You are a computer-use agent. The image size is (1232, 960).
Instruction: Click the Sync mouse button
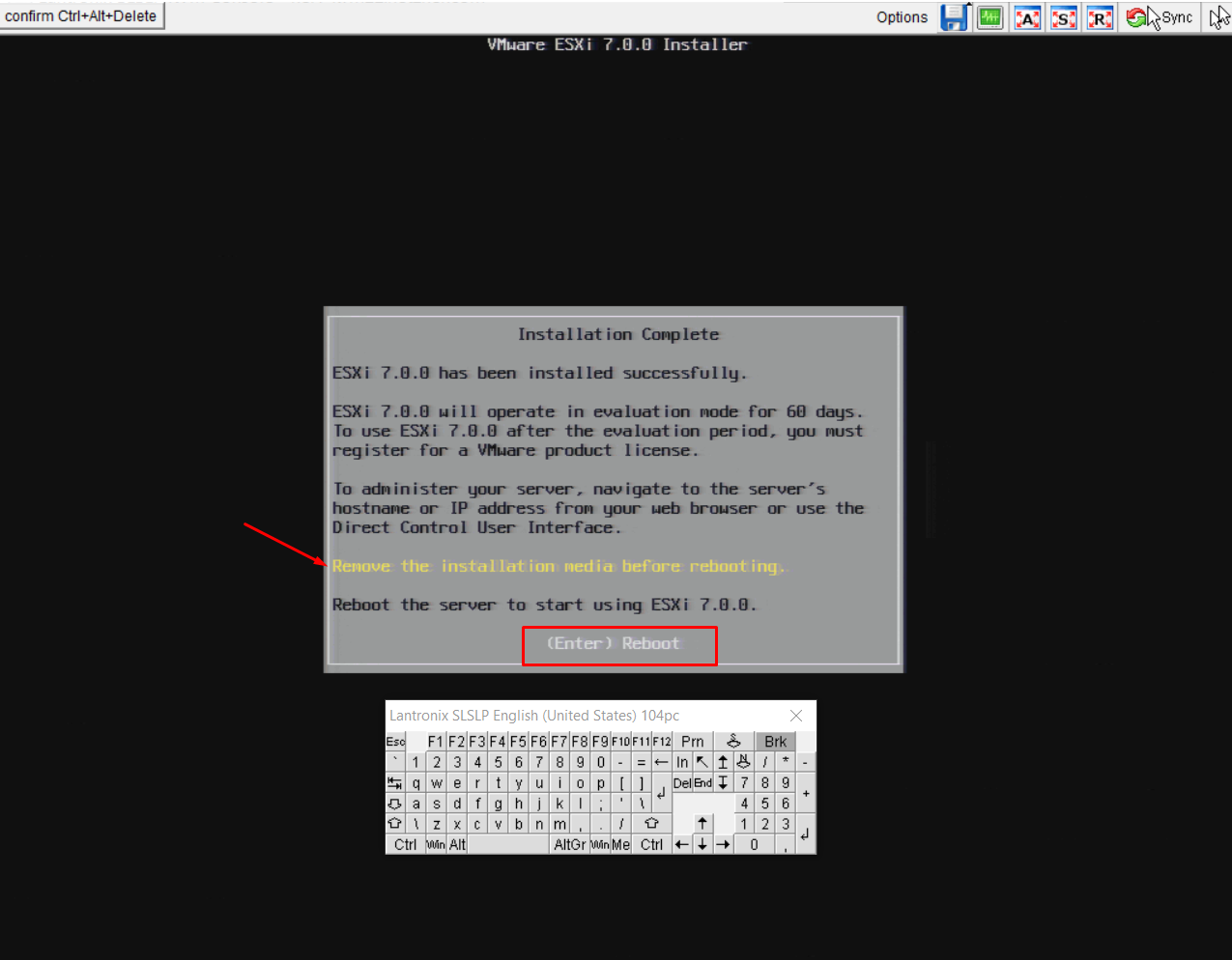(x=1160, y=17)
